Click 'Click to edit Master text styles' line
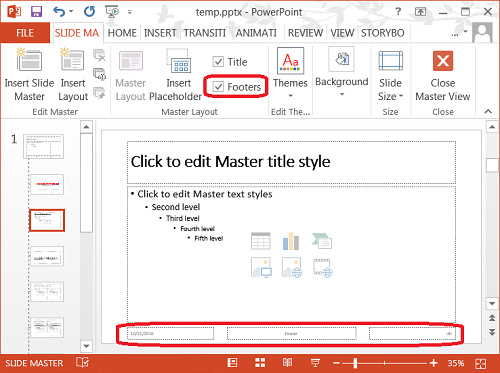 [x=205, y=194]
